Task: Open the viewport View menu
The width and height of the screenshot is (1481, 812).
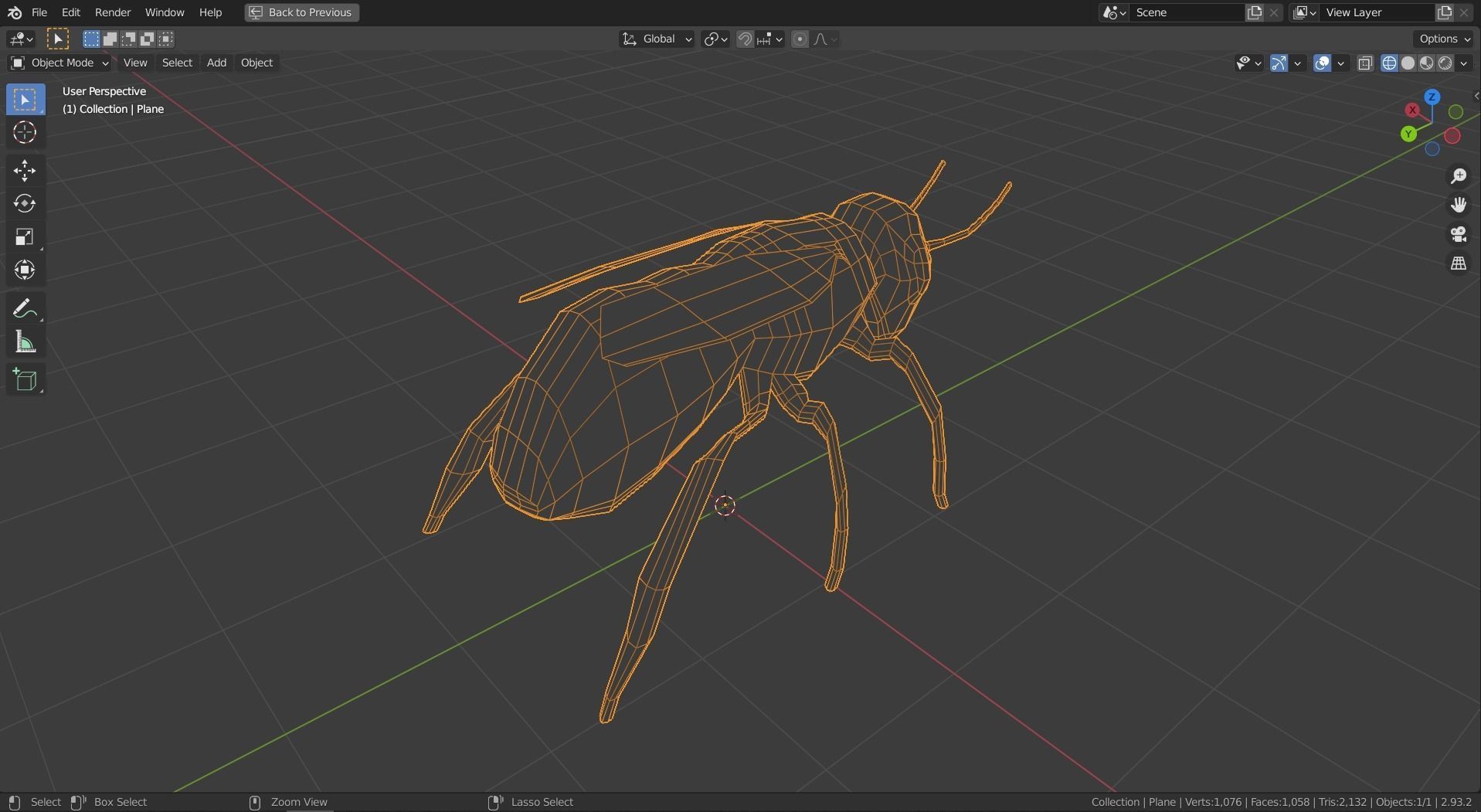Action: (x=135, y=63)
